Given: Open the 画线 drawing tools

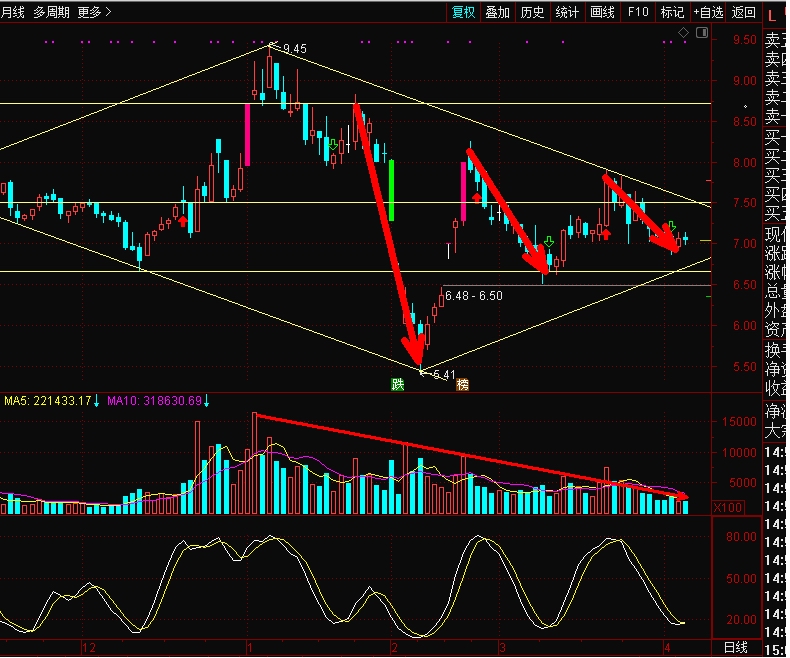Looking at the screenshot, I should [x=602, y=12].
